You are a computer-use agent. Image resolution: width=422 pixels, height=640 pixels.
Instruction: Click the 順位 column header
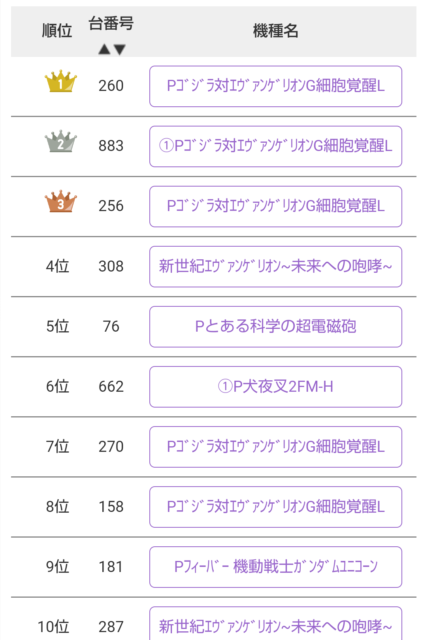pos(57,31)
